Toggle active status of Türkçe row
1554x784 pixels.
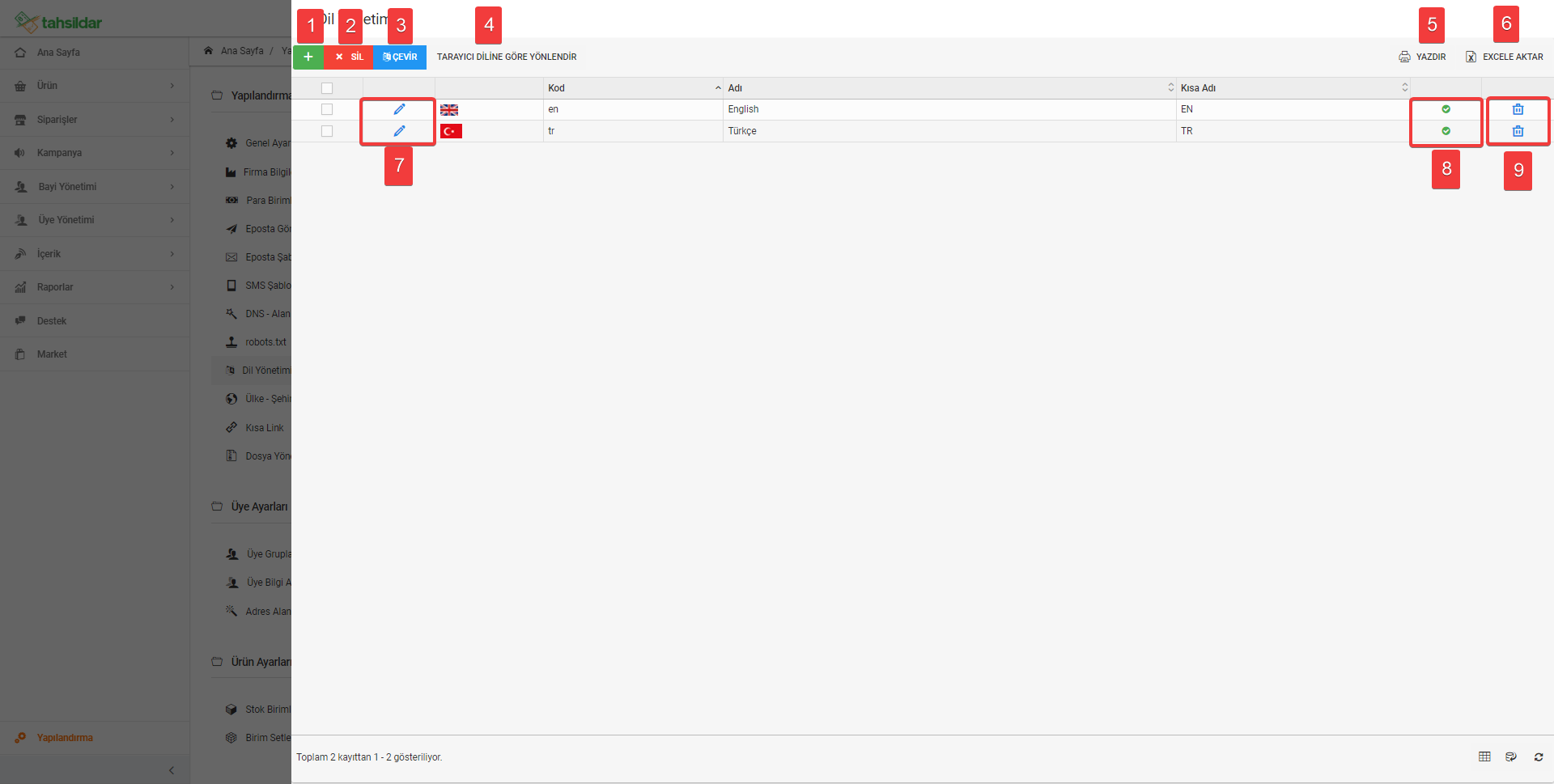tap(1446, 131)
